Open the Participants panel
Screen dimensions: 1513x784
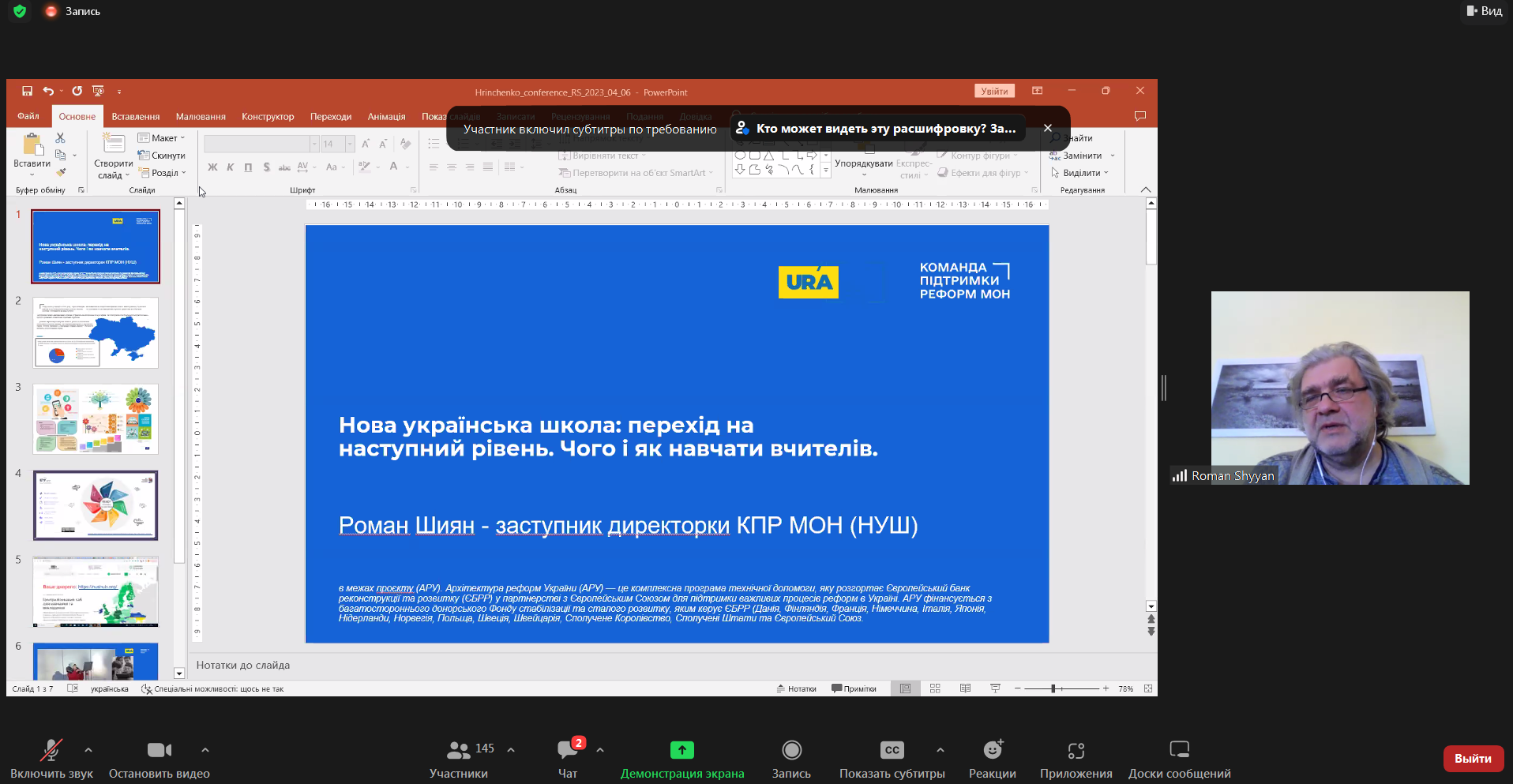(x=459, y=751)
